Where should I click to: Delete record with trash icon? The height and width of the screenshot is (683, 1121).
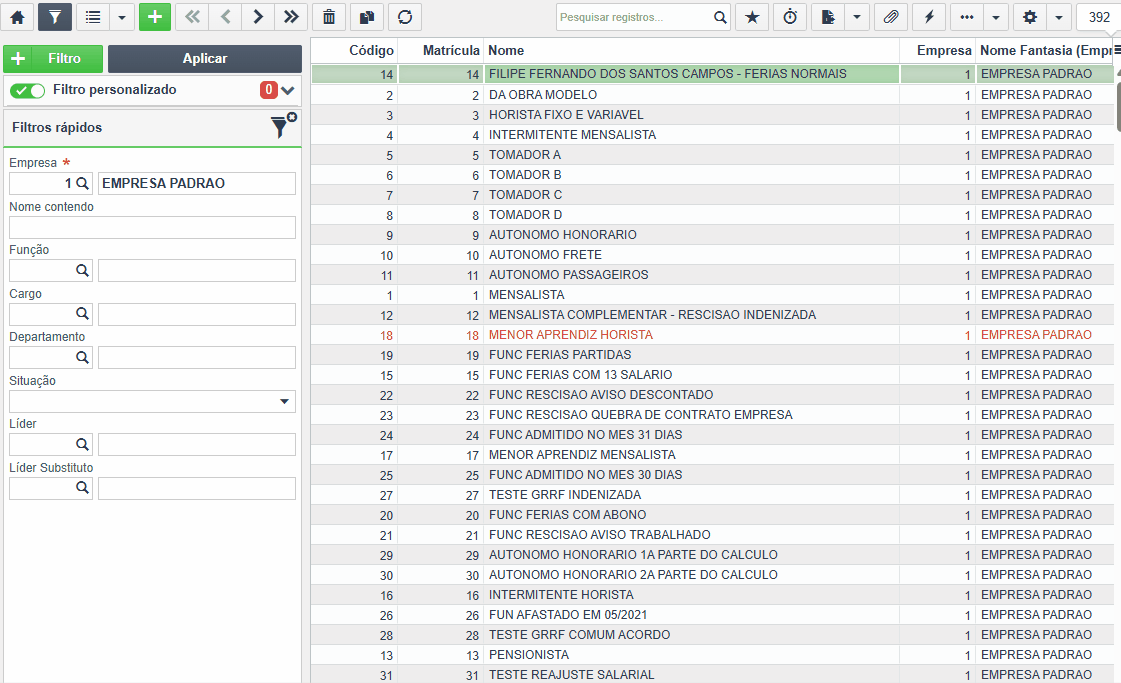click(329, 17)
